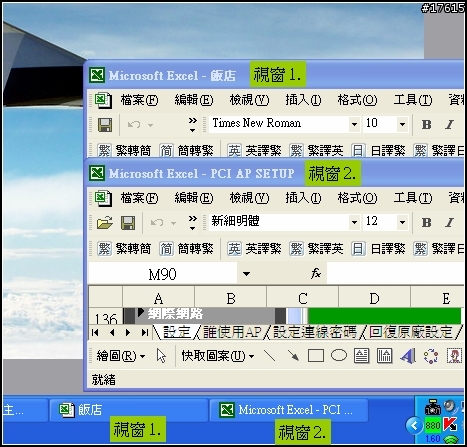The width and height of the screenshot is (467, 447).
Task: Click the Undo icon in PCI AP SETUP window
Action: pyautogui.click(x=157, y=223)
